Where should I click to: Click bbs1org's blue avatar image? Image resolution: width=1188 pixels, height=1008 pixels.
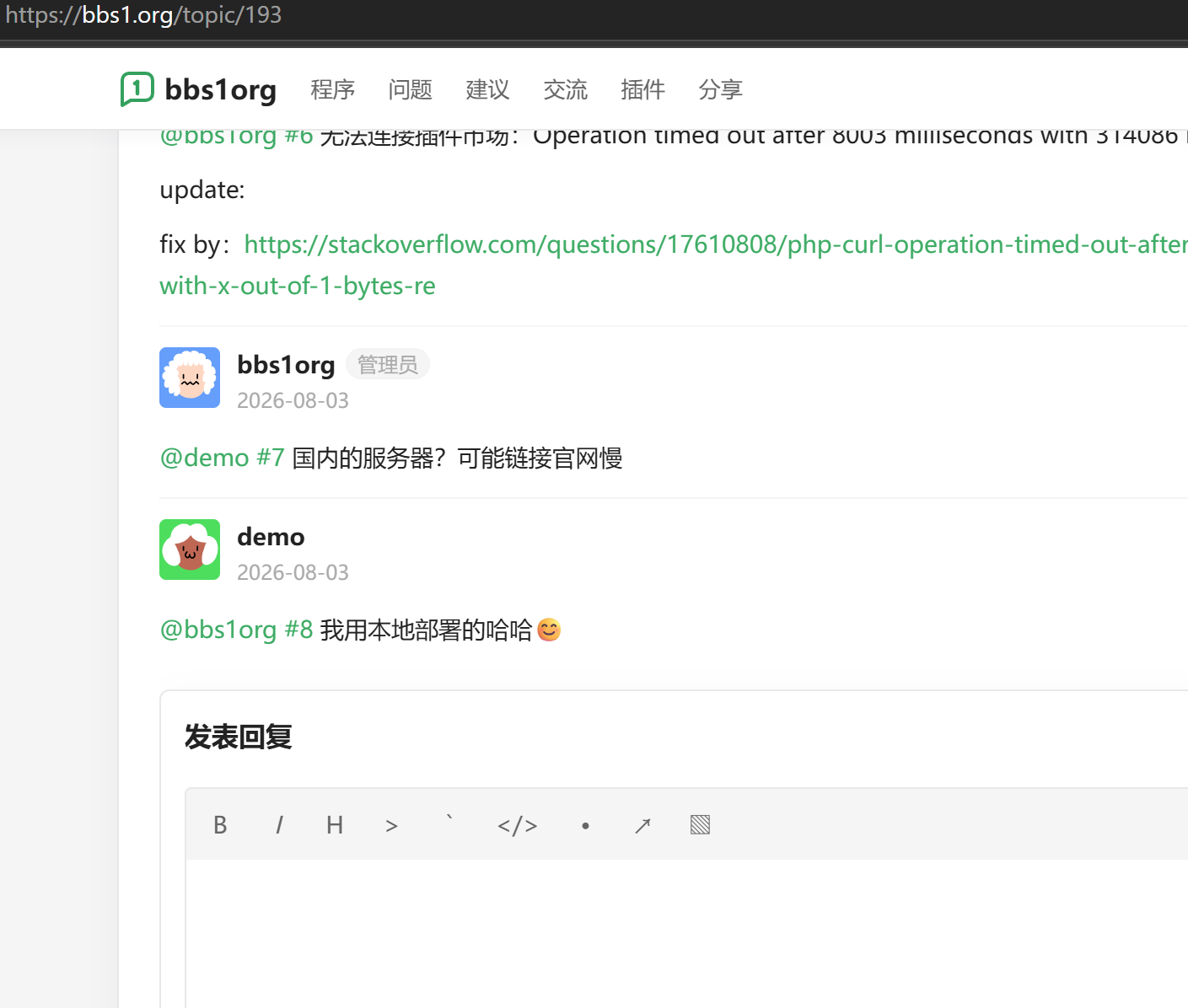[x=190, y=378]
